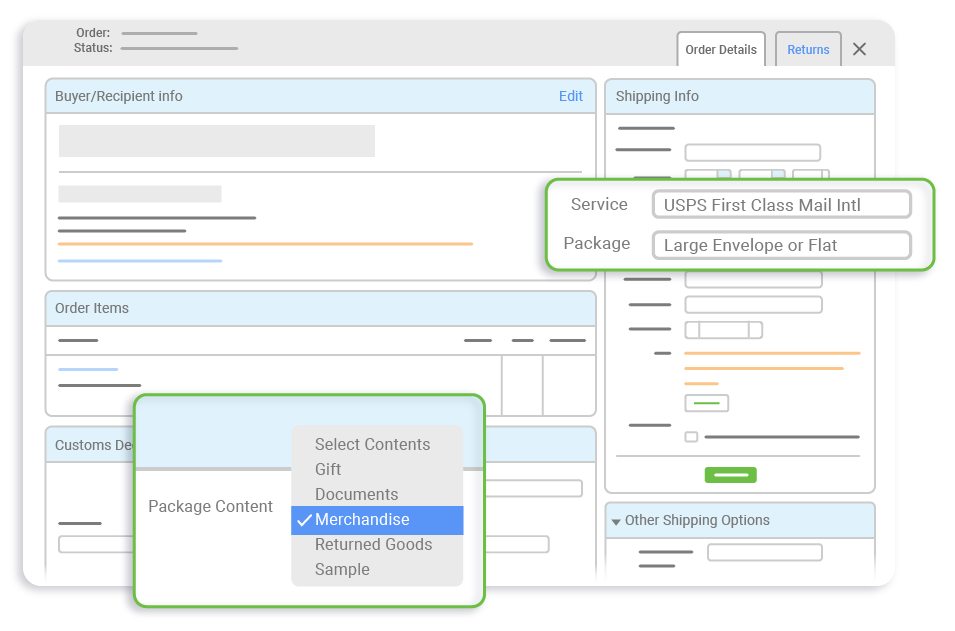The height and width of the screenshot is (631, 955).
Task: Click Edit in Buyer/Recipient info
Action: pos(570,96)
